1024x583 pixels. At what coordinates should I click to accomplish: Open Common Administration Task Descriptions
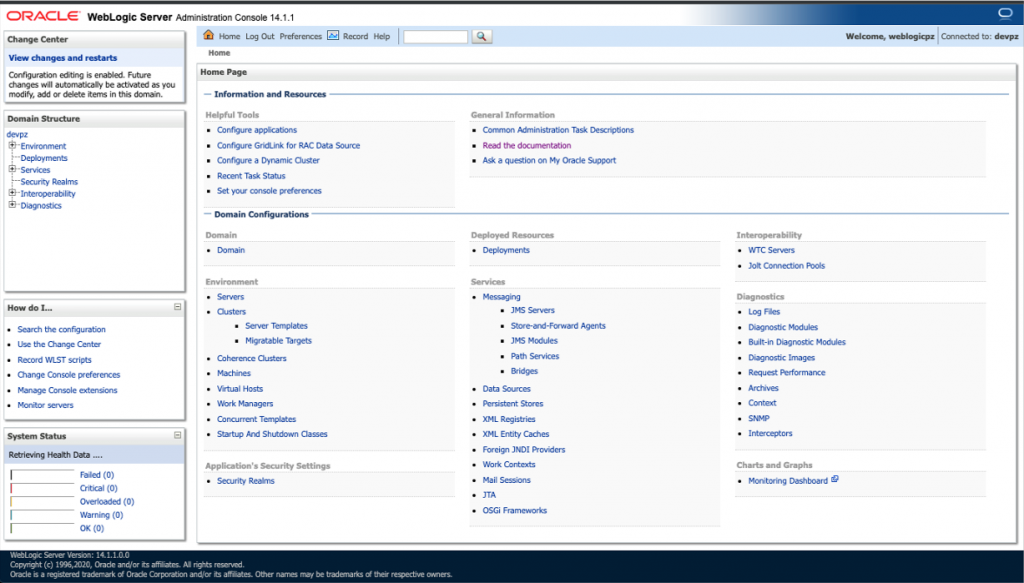coord(558,130)
